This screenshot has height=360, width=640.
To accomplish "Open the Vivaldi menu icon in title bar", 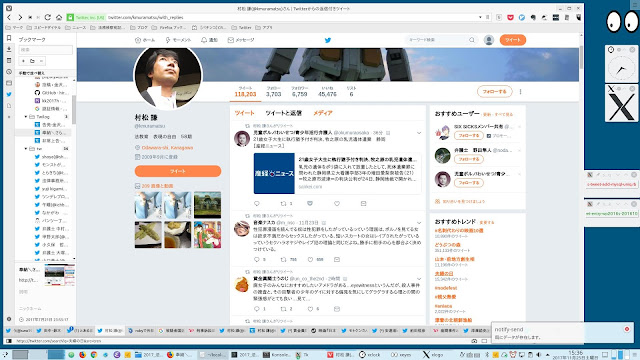I will tap(9, 8).
